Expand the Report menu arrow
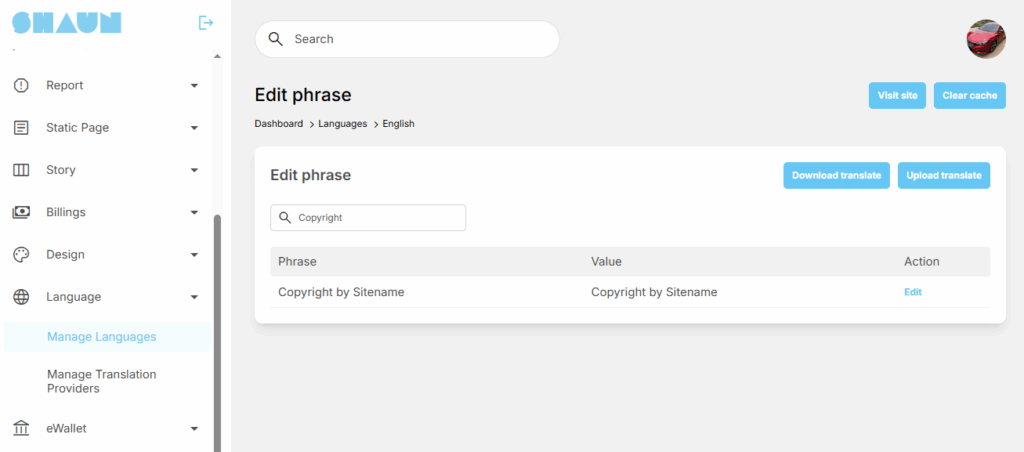Viewport: 1024px width, 452px height. [x=194, y=86]
